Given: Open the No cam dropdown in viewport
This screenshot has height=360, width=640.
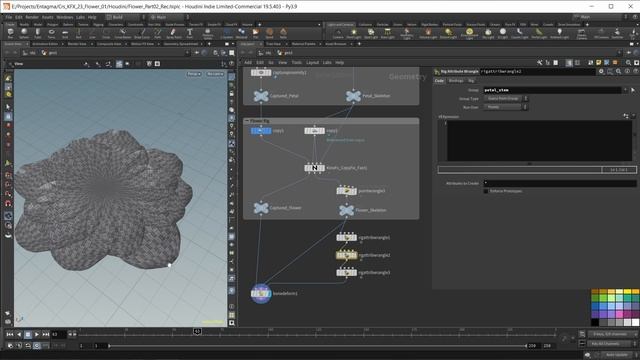Looking at the screenshot, I should coord(215,74).
